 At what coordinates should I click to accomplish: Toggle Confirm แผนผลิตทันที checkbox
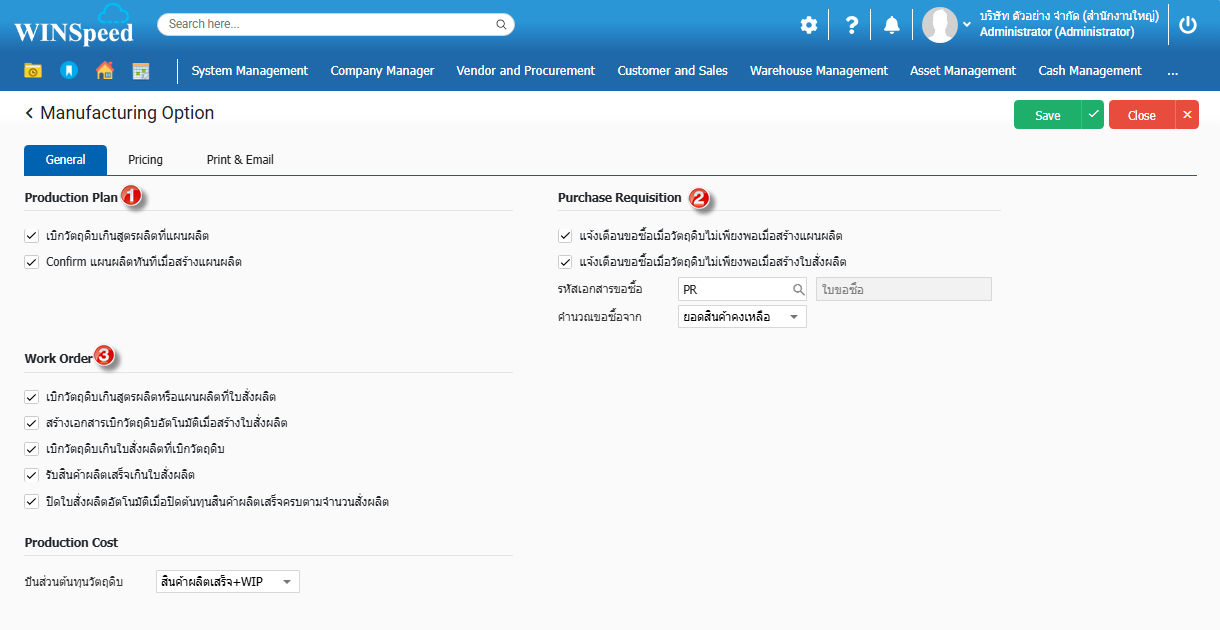(32, 262)
